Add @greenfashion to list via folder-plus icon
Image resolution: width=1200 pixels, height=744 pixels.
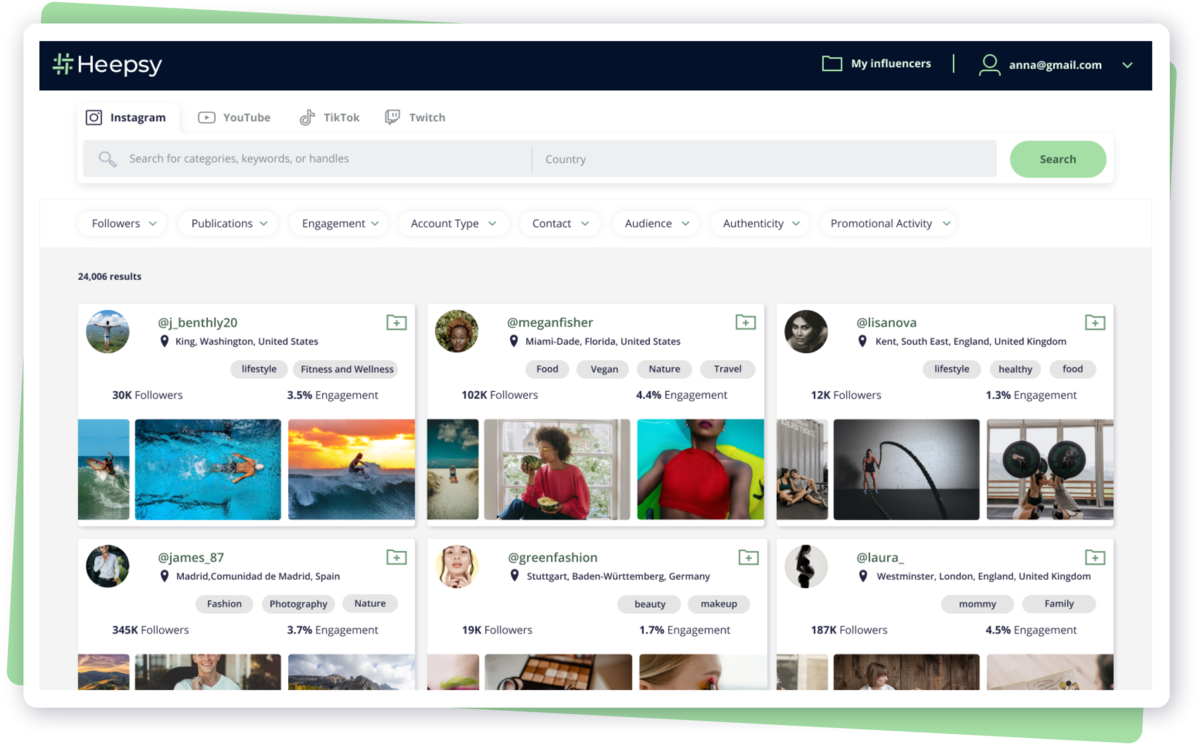pyautogui.click(x=748, y=557)
